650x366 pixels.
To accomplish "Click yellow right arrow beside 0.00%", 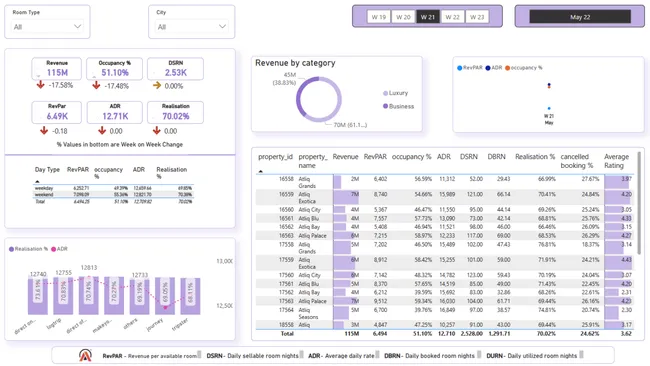I will 157,85.
